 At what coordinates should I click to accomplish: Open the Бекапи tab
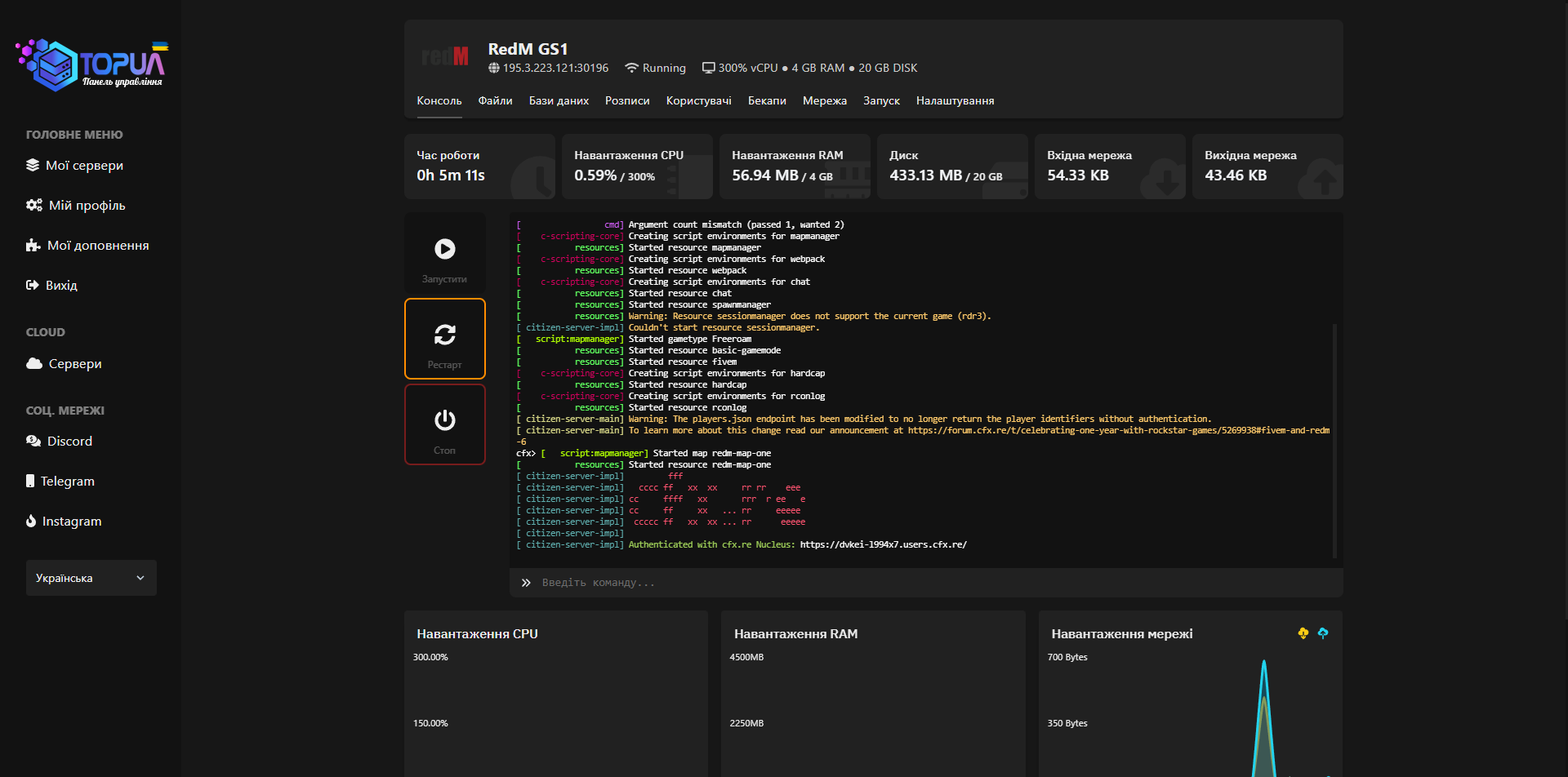[x=767, y=101]
